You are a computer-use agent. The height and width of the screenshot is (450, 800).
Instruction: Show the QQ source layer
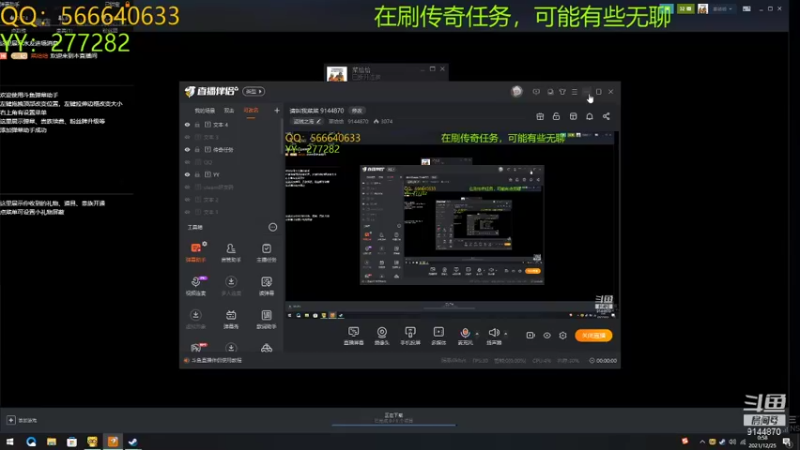pyautogui.click(x=187, y=162)
